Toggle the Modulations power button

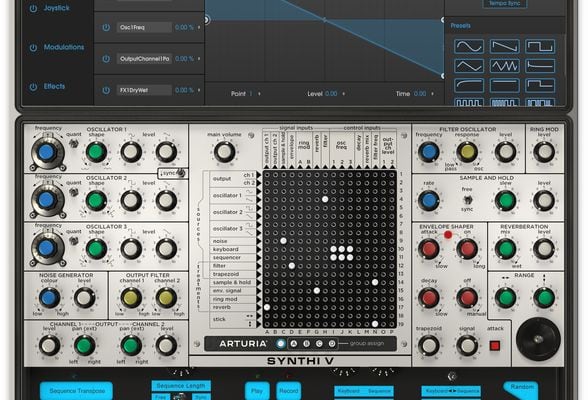[33, 48]
